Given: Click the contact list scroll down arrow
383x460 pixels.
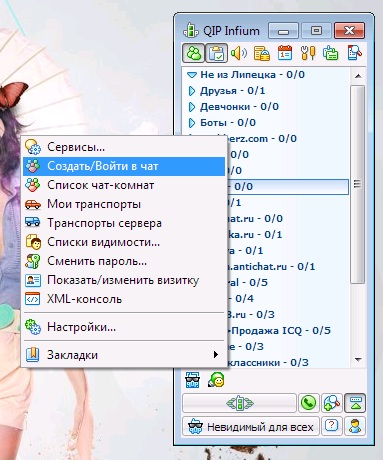Looking at the screenshot, I should click(358, 360).
